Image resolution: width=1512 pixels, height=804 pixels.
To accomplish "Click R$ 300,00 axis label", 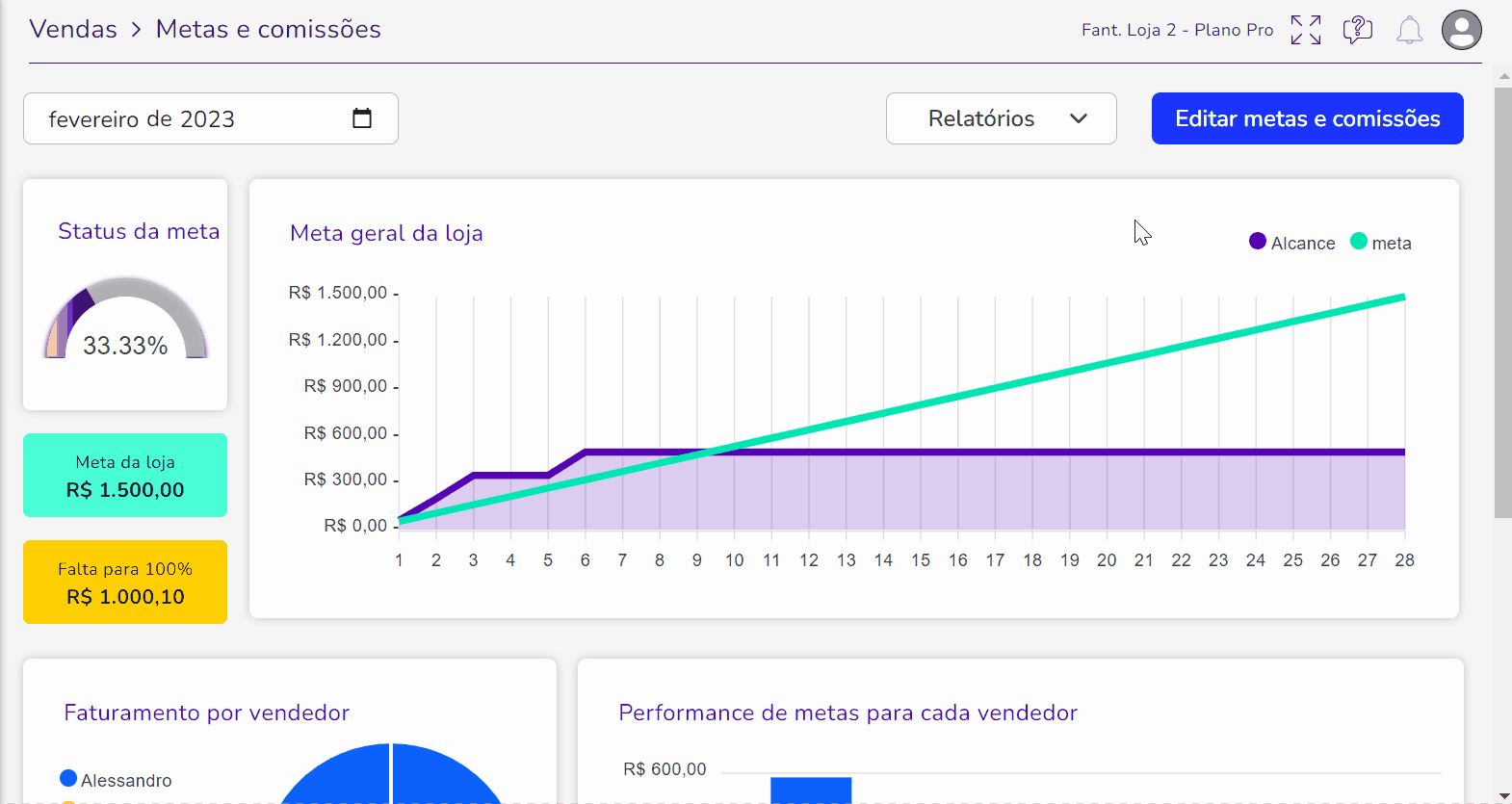I will pos(346,480).
